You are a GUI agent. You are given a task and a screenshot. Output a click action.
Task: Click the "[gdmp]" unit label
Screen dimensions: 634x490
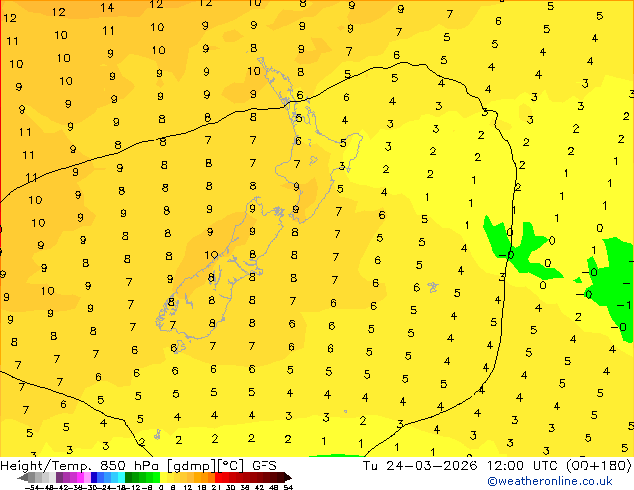coord(191,466)
